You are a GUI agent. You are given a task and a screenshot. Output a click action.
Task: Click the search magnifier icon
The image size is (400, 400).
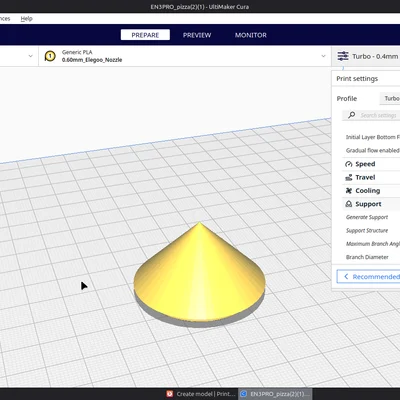(351, 115)
